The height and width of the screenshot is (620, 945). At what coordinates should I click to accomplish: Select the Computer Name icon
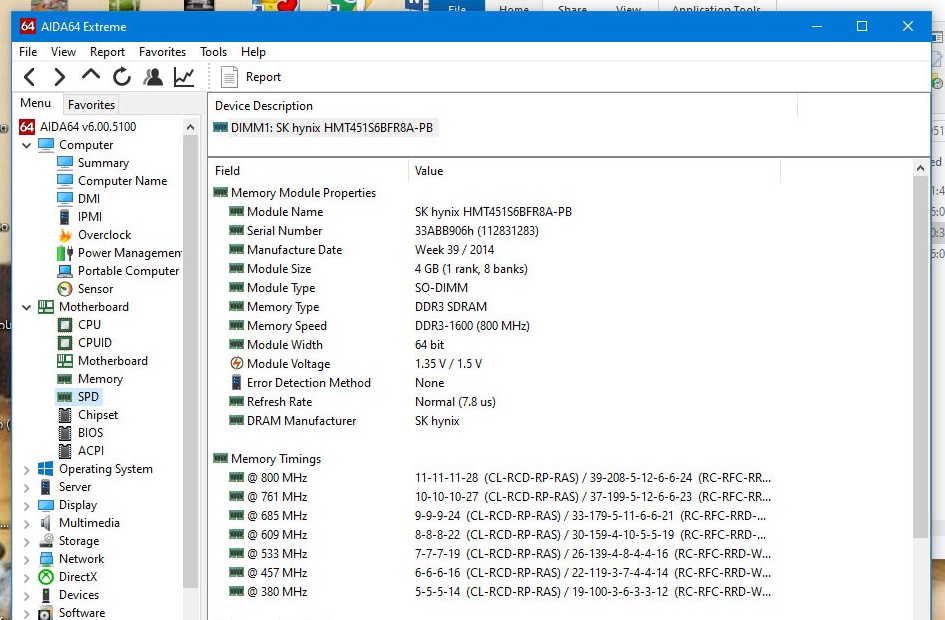point(65,181)
